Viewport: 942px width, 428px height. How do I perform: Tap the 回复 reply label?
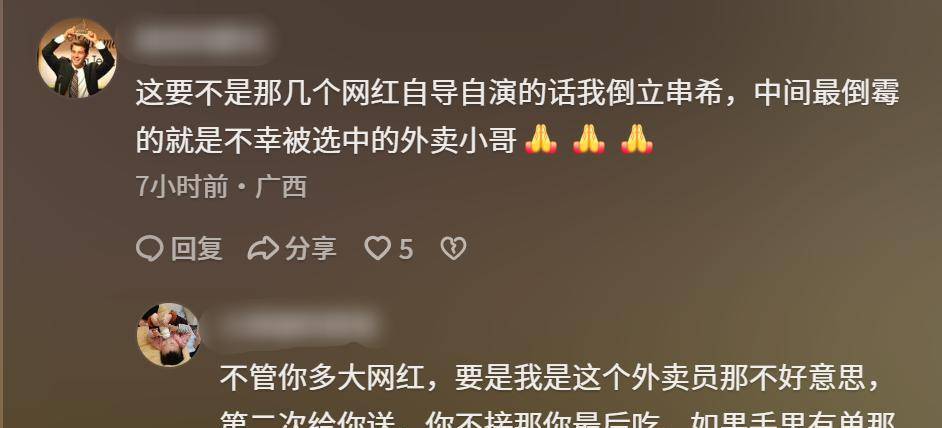pyautogui.click(x=196, y=248)
